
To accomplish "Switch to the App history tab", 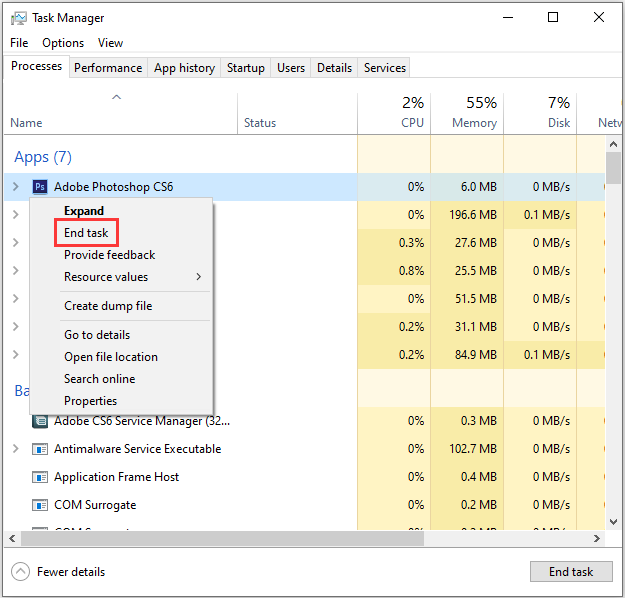I will click(184, 68).
